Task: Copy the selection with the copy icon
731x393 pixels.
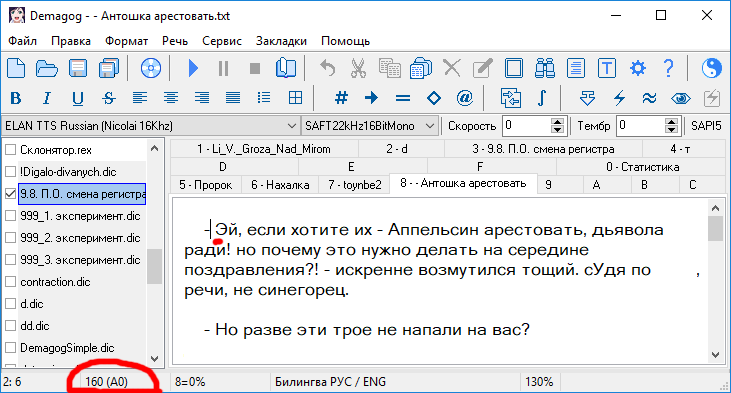Action: 389,69
